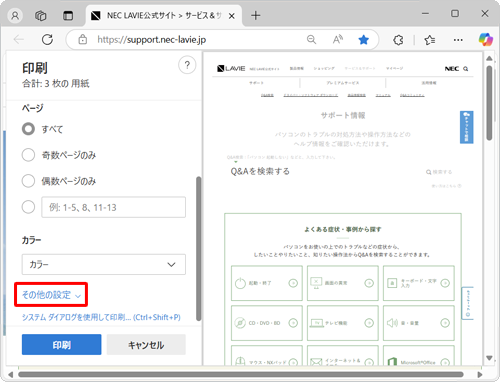500x382 pixels.
Task: Click the speaker sound category card
Action: tap(419, 323)
